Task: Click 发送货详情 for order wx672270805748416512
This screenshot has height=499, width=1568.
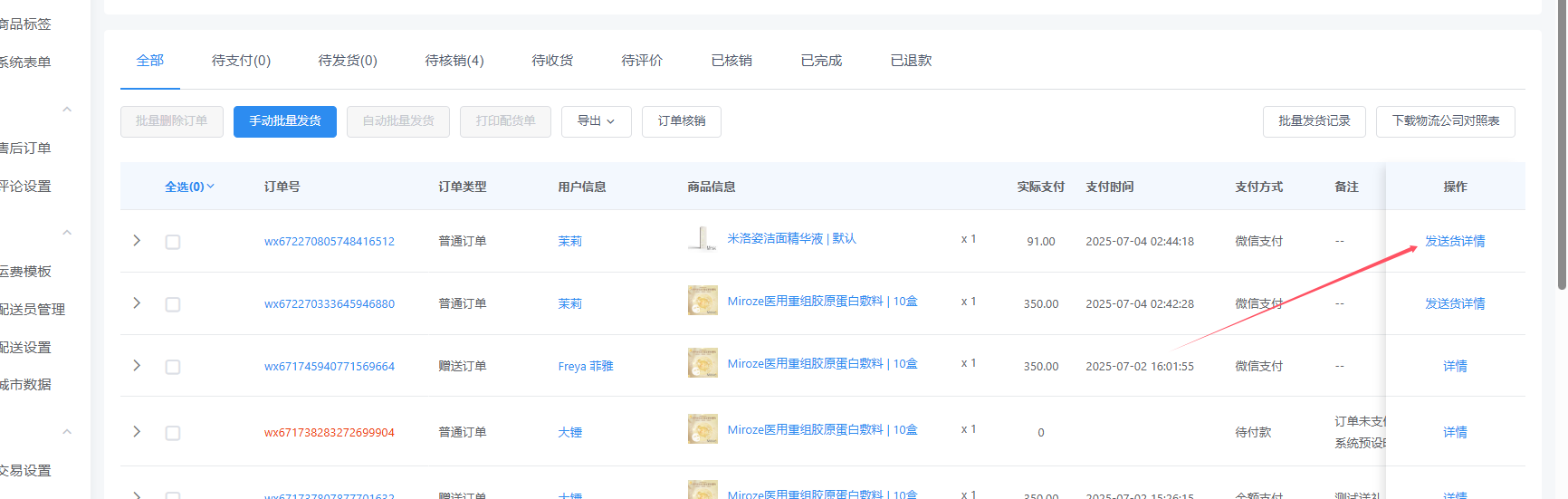Action: click(x=1455, y=242)
